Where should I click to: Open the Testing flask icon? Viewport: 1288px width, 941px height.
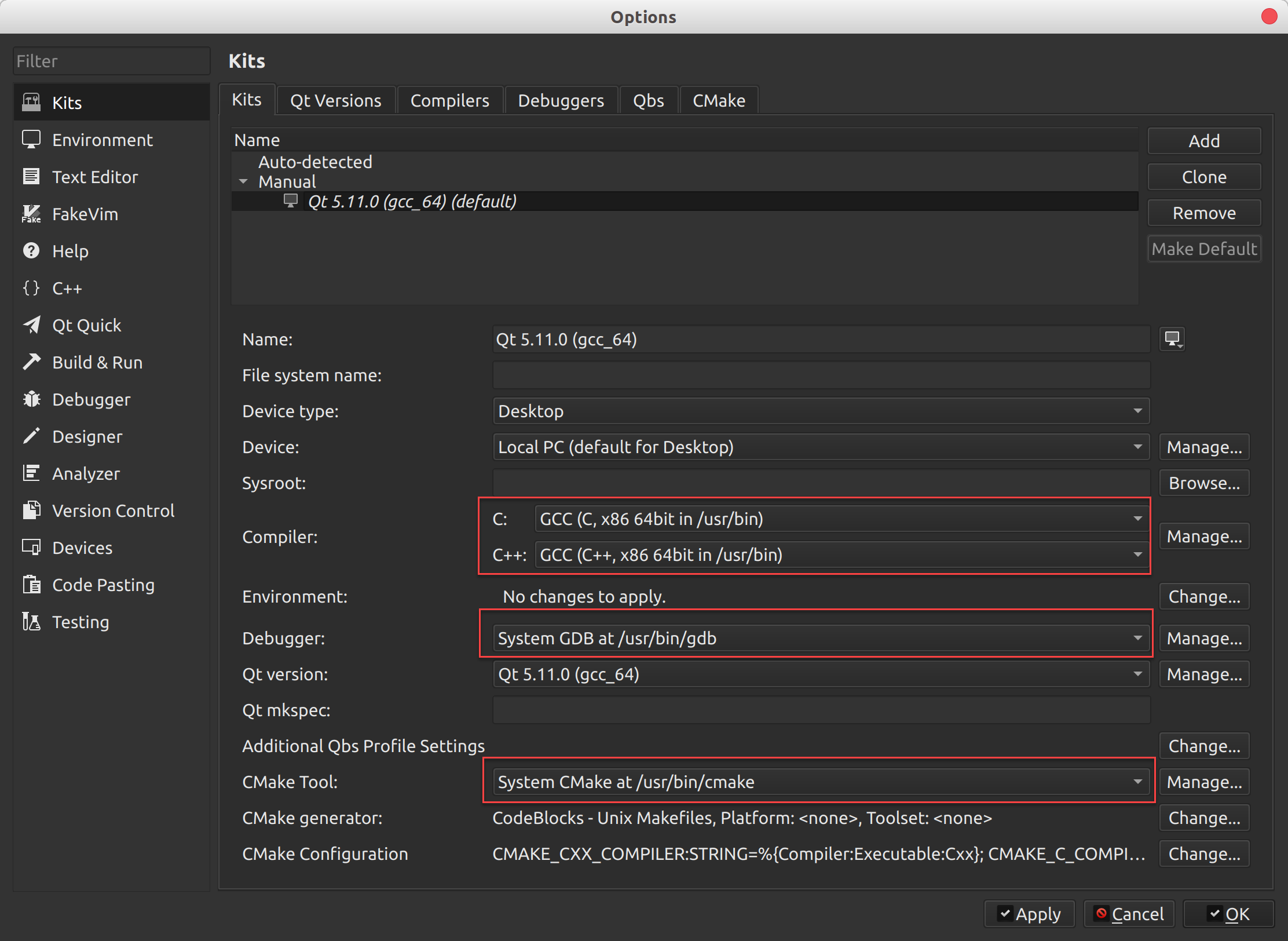31,622
